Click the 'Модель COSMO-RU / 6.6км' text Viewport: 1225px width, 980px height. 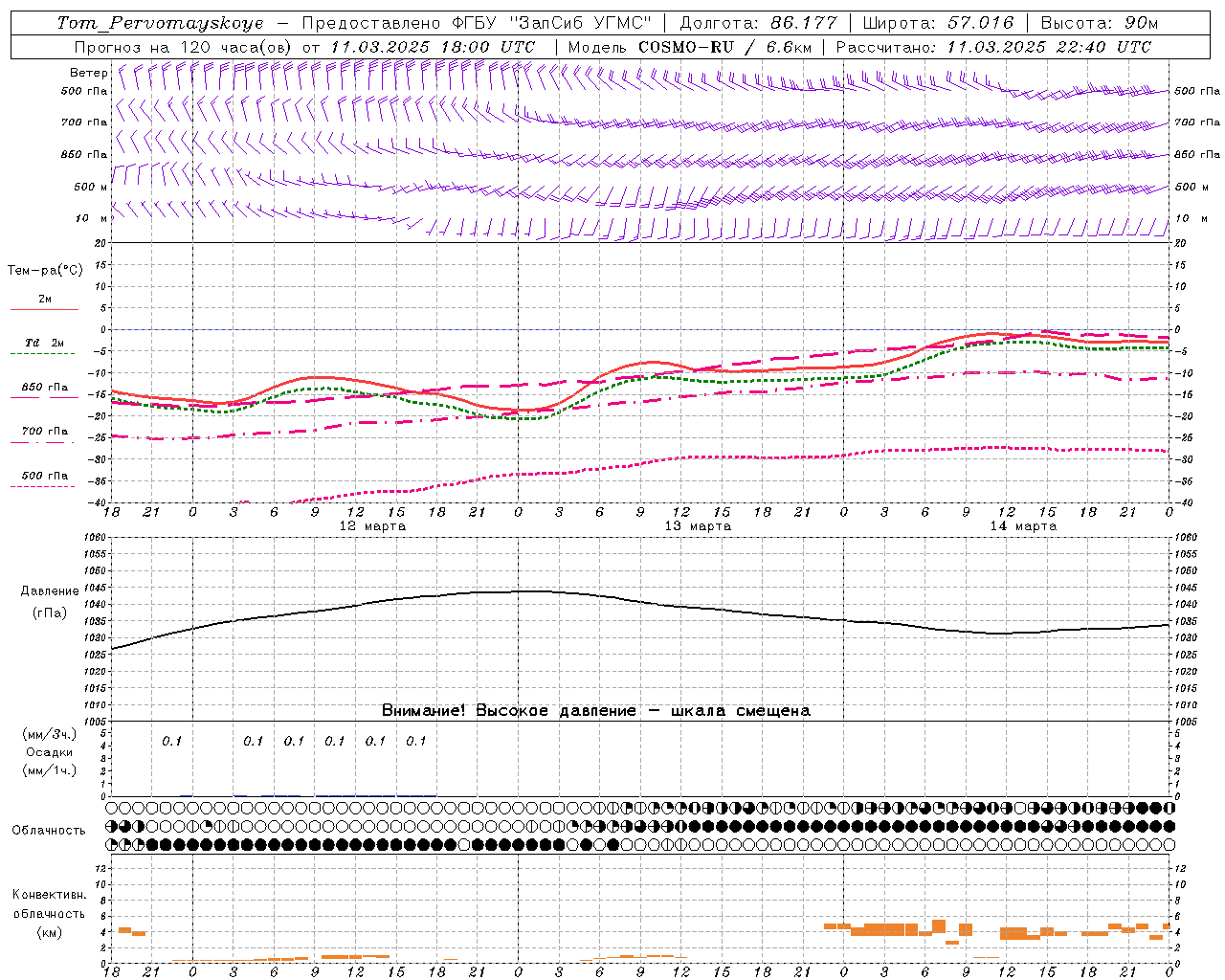tap(689, 47)
